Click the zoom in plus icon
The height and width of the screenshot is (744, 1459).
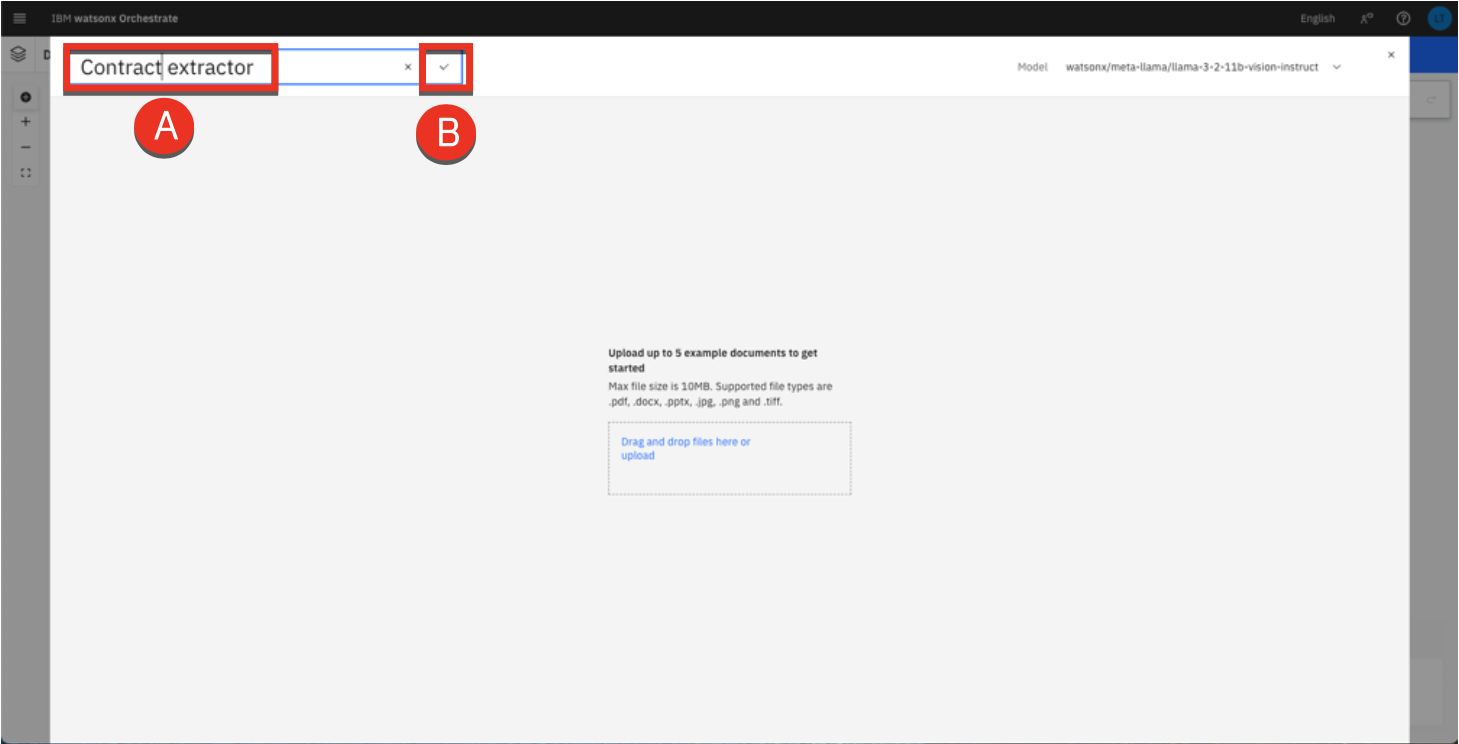(26, 122)
